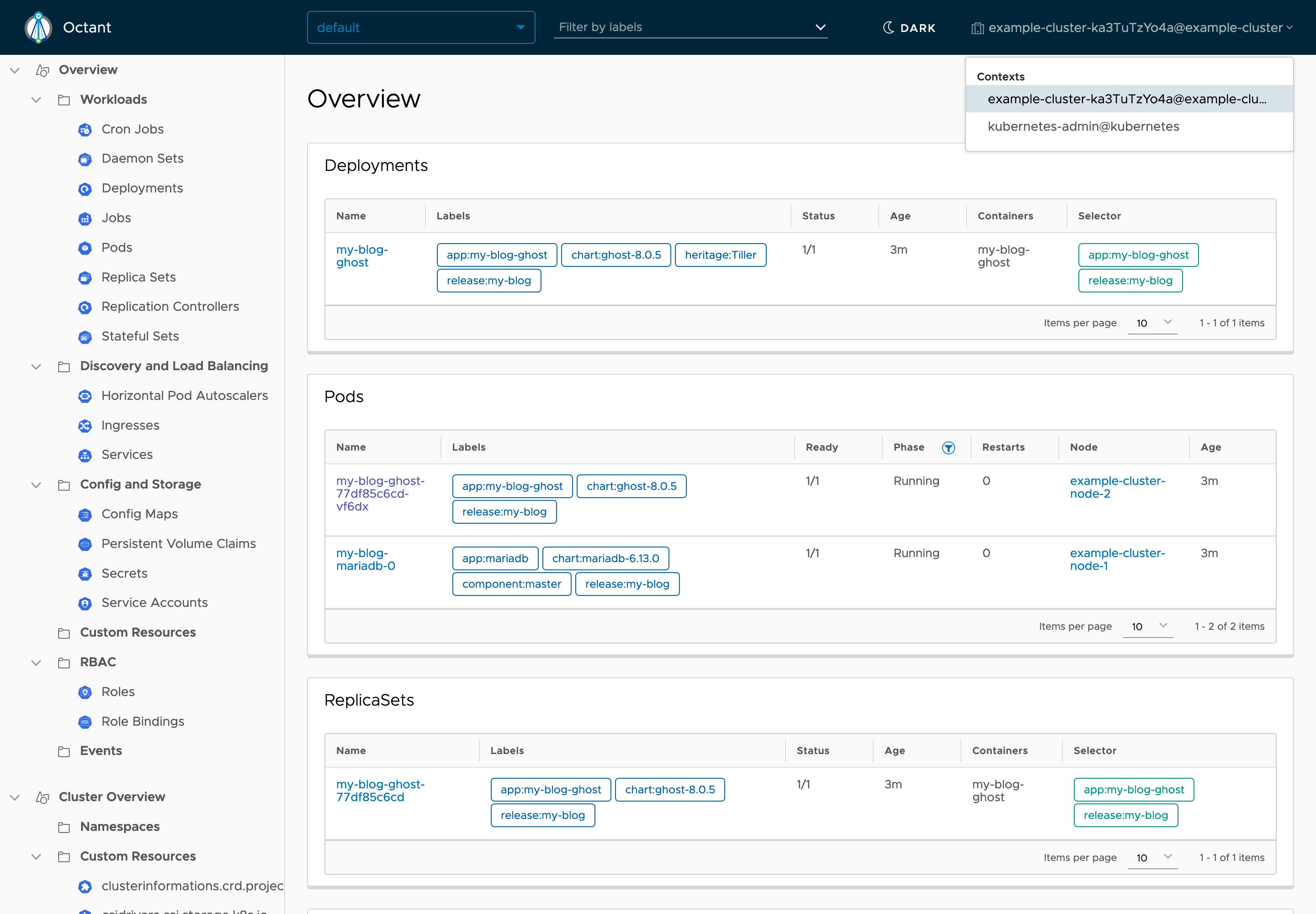Screen dimensions: 1316x914
Task: Toggle DARK mode in the header
Action: point(909,27)
